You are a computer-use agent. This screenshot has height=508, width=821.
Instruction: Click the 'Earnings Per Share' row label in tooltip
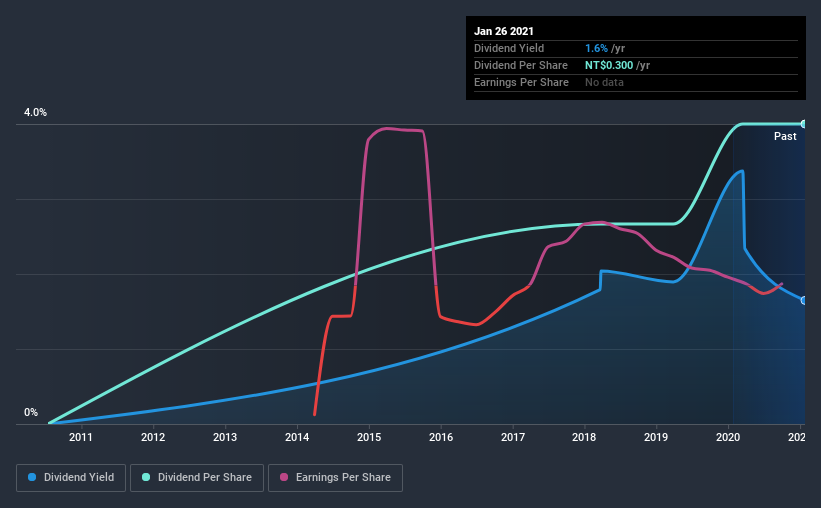tap(521, 82)
